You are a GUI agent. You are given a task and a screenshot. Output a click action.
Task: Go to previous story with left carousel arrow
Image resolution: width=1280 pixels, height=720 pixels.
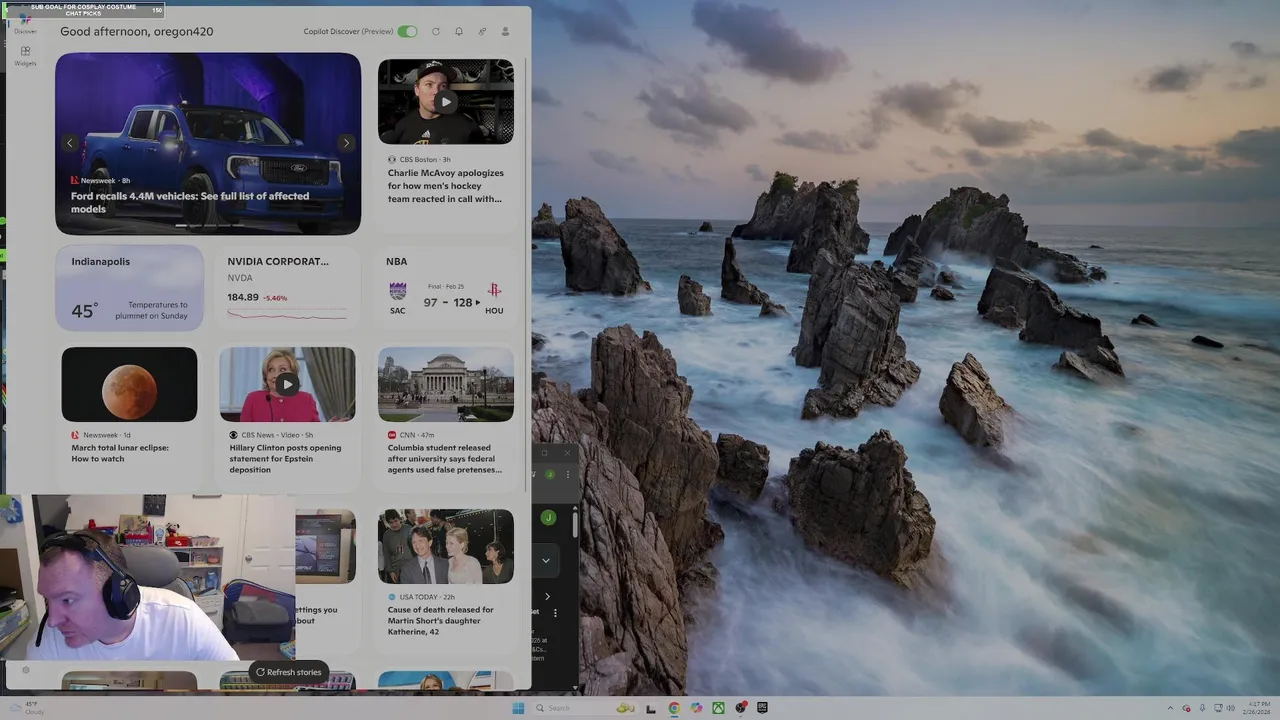click(69, 143)
